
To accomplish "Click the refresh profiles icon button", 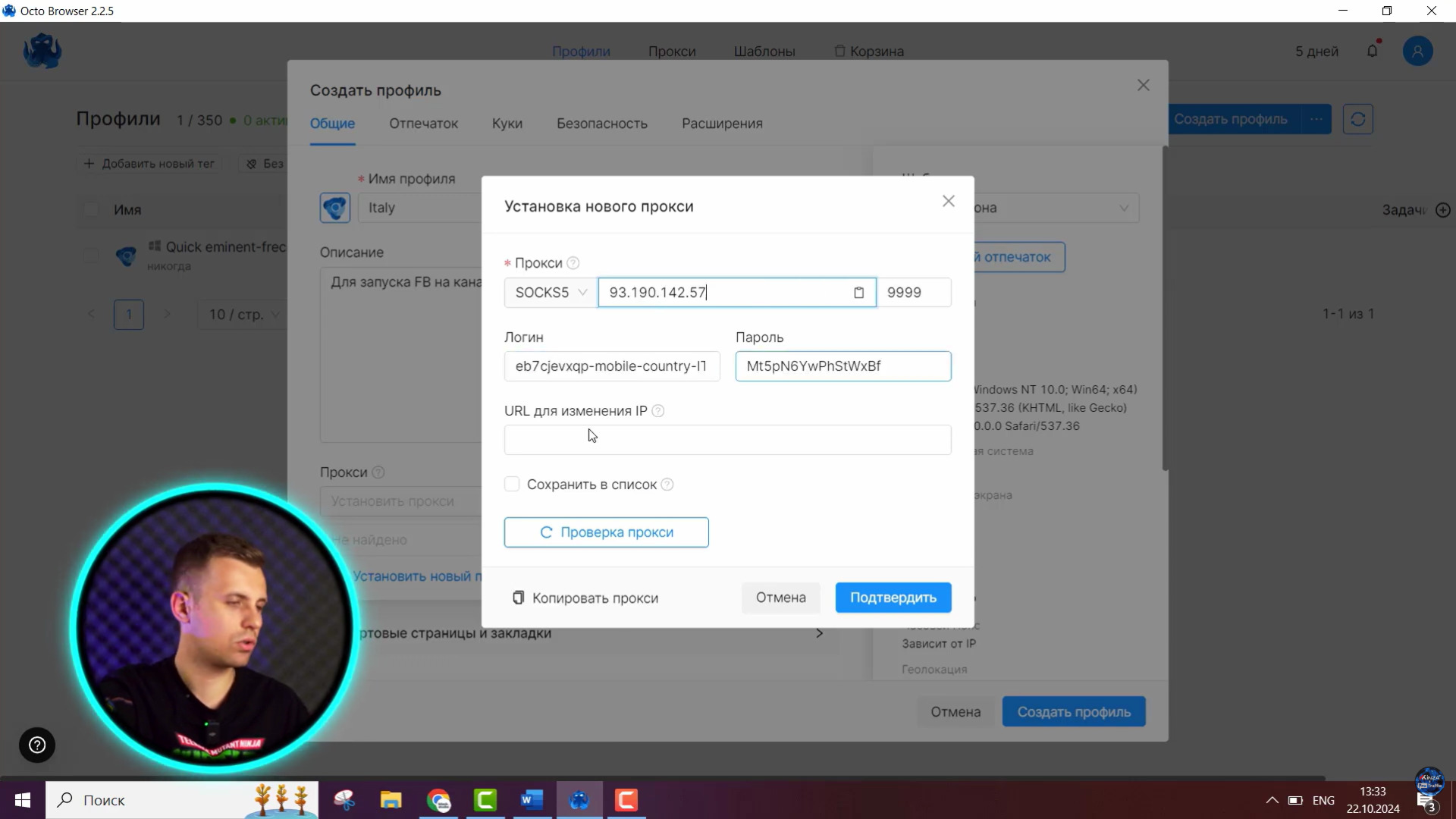I will [1357, 119].
